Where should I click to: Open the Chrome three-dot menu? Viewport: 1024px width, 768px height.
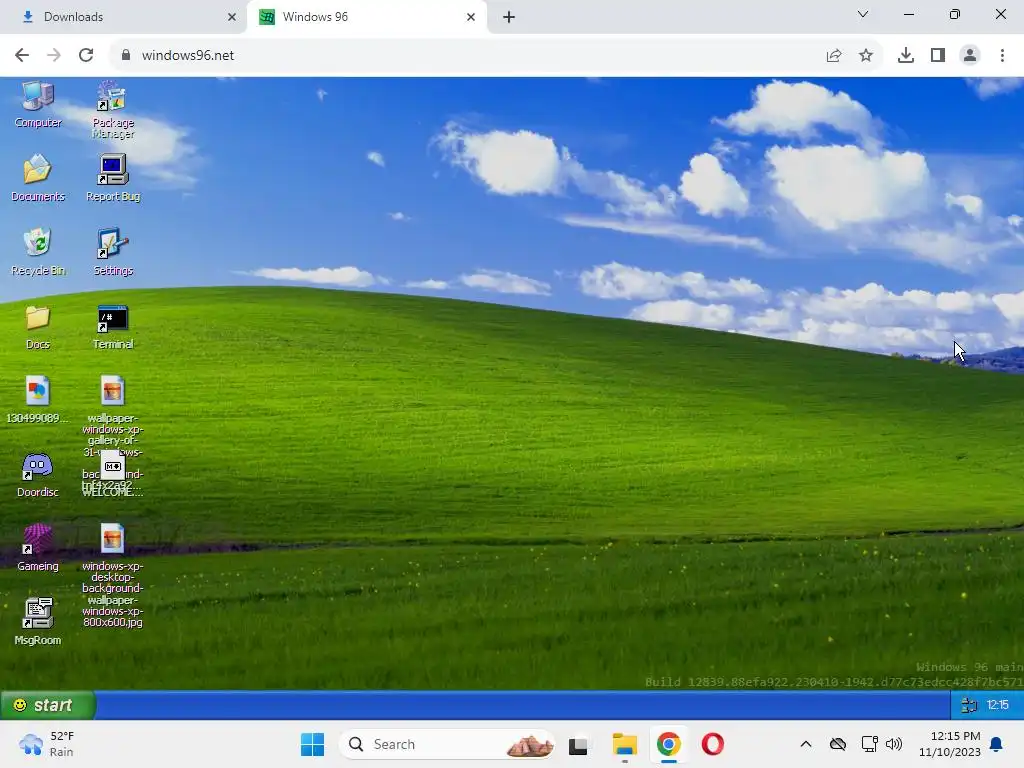point(1002,56)
